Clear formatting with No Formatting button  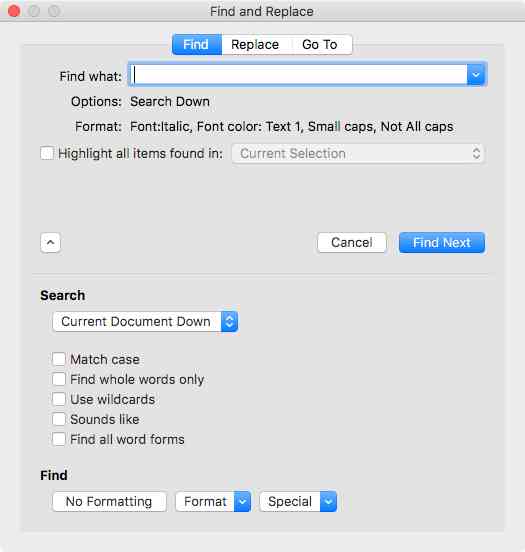coord(109,501)
